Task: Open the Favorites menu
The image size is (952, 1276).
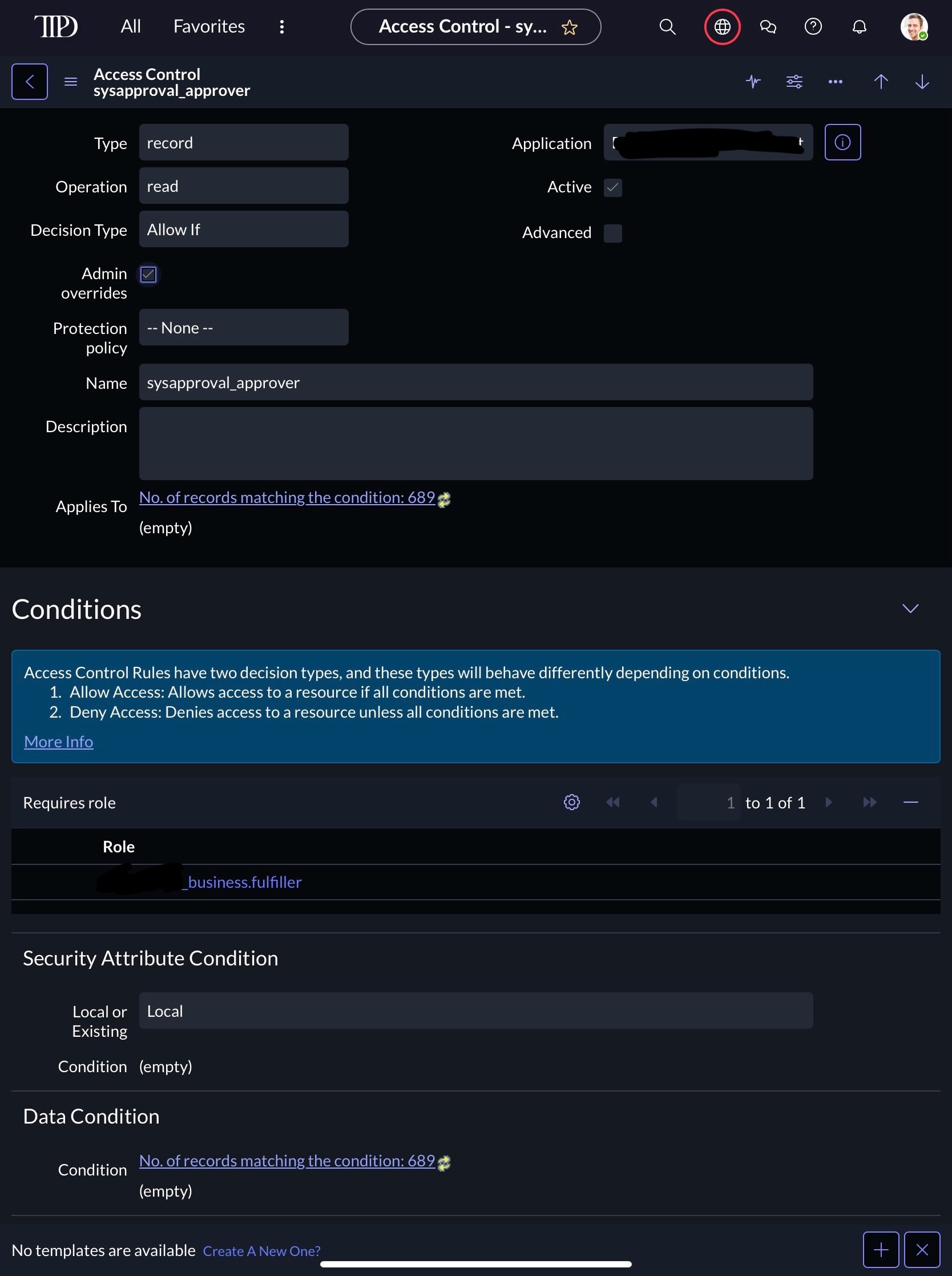Action: (209, 26)
